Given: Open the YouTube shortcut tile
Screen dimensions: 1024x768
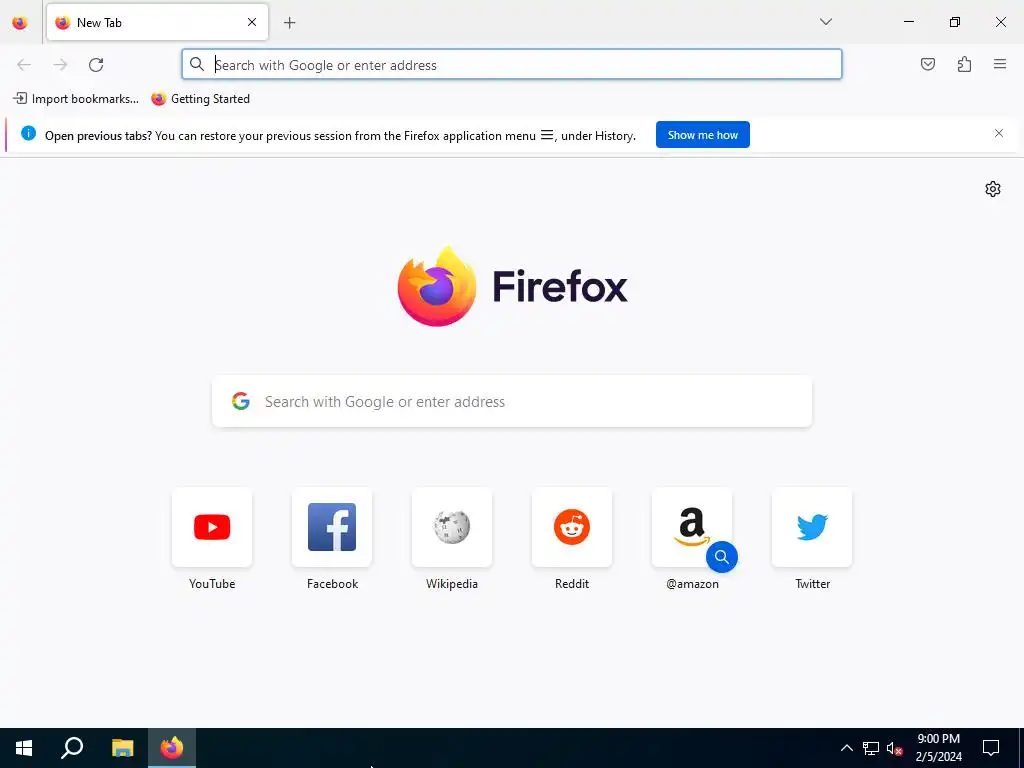Looking at the screenshot, I should point(212,527).
